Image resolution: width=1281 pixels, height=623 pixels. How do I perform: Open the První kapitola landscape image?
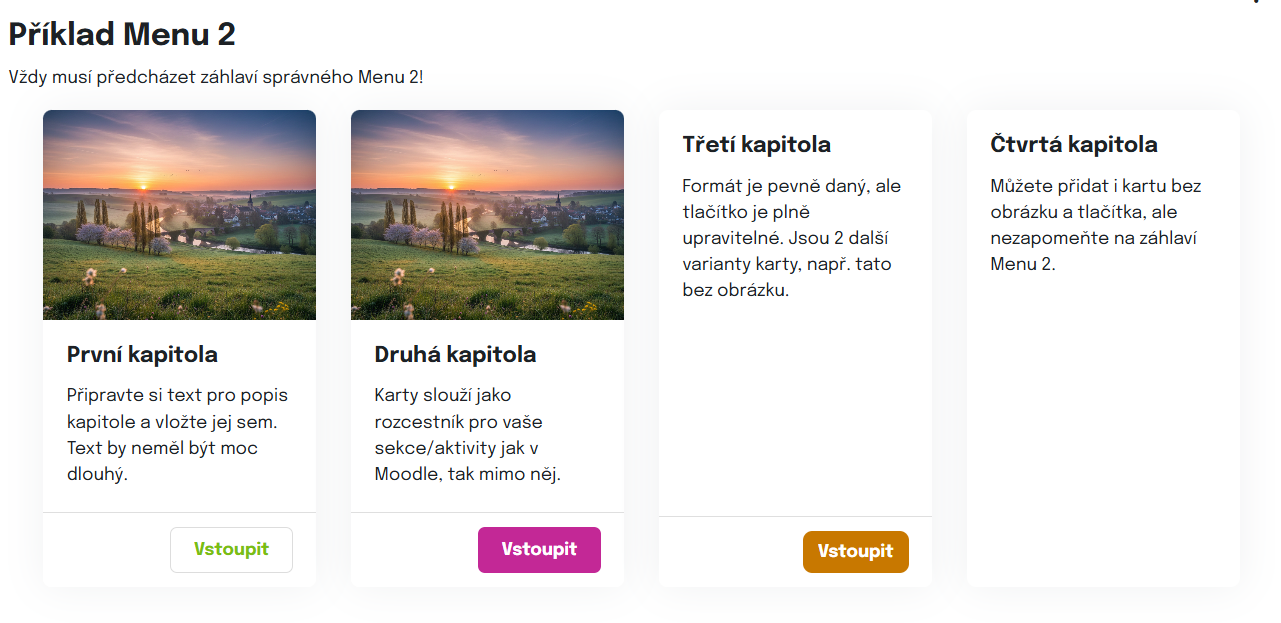pyautogui.click(x=179, y=215)
